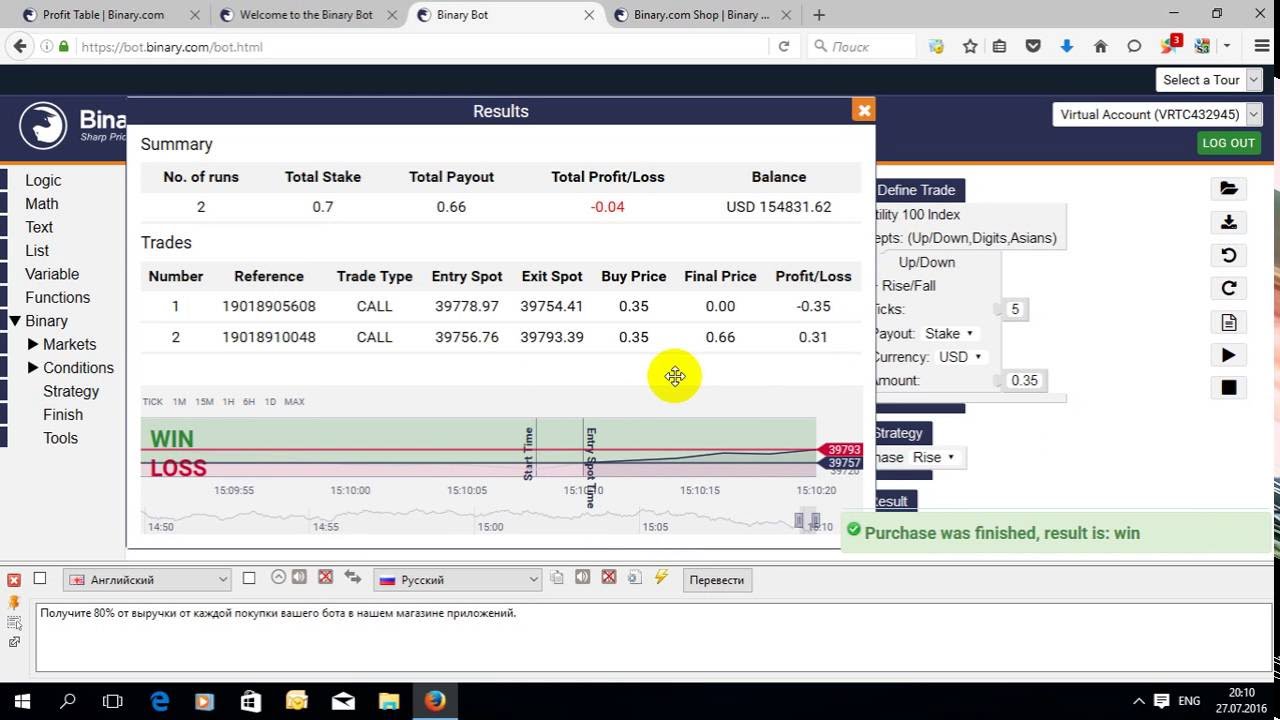Copy translated text icon
The image size is (1280, 720).
(x=557, y=577)
